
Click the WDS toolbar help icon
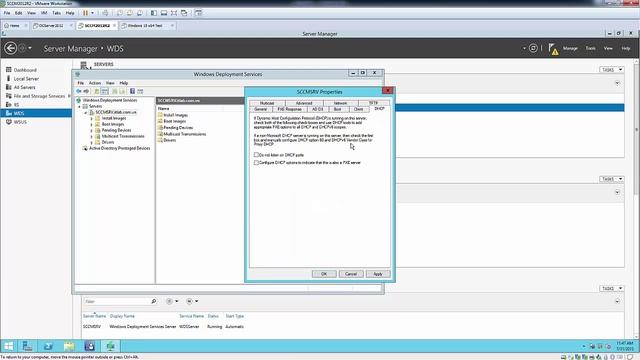132,91
